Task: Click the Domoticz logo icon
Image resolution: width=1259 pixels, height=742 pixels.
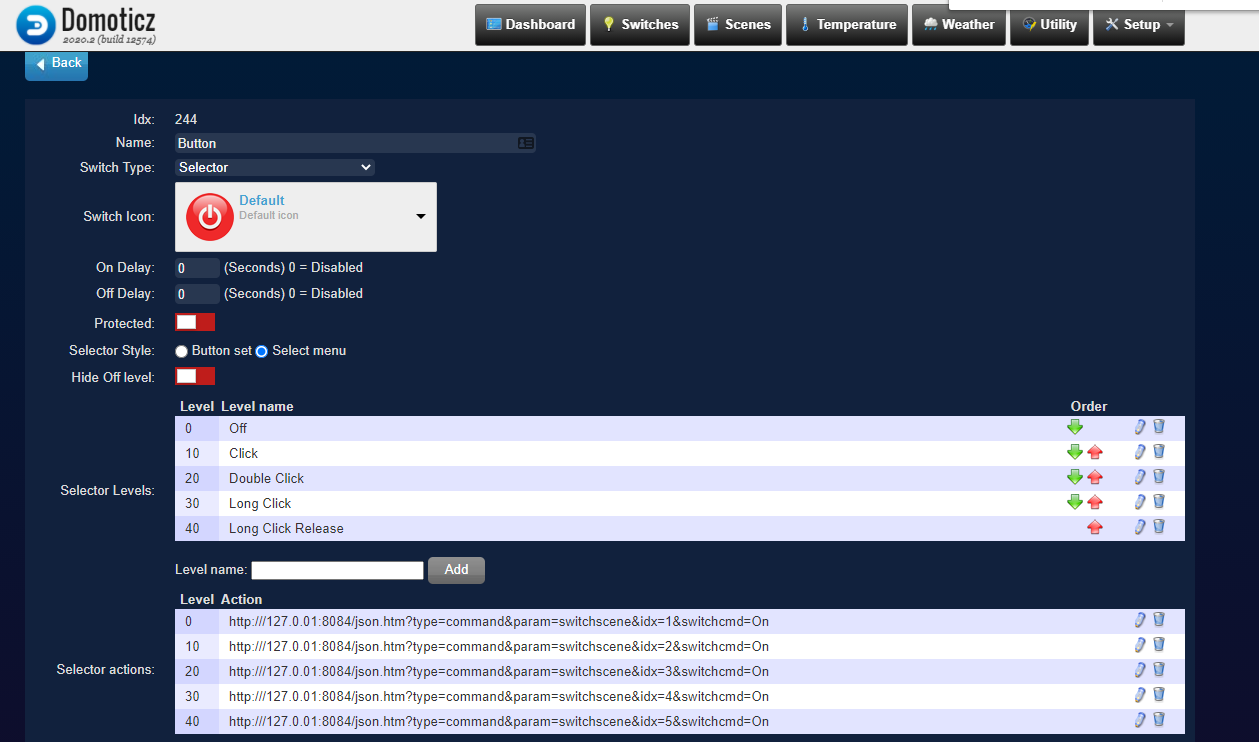Action: click(36, 25)
